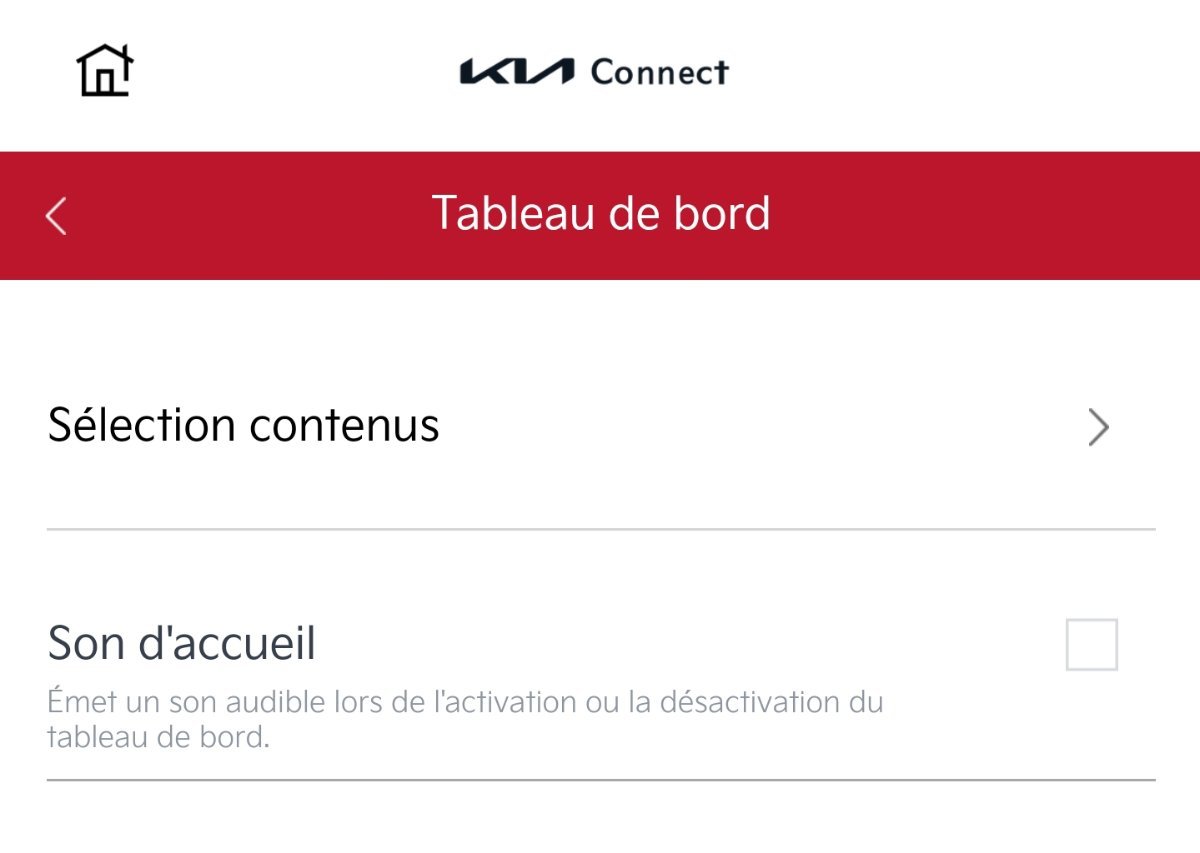Open Sélection contenus via its right chevron
1200x853 pixels.
1099,428
